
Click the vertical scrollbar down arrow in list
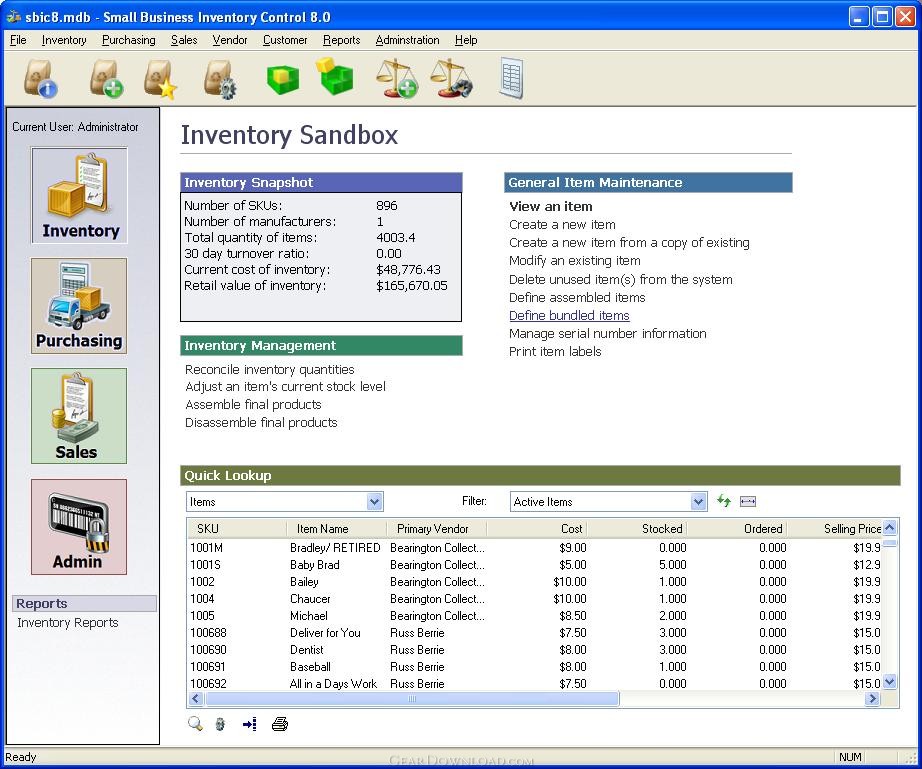pyautogui.click(x=890, y=683)
